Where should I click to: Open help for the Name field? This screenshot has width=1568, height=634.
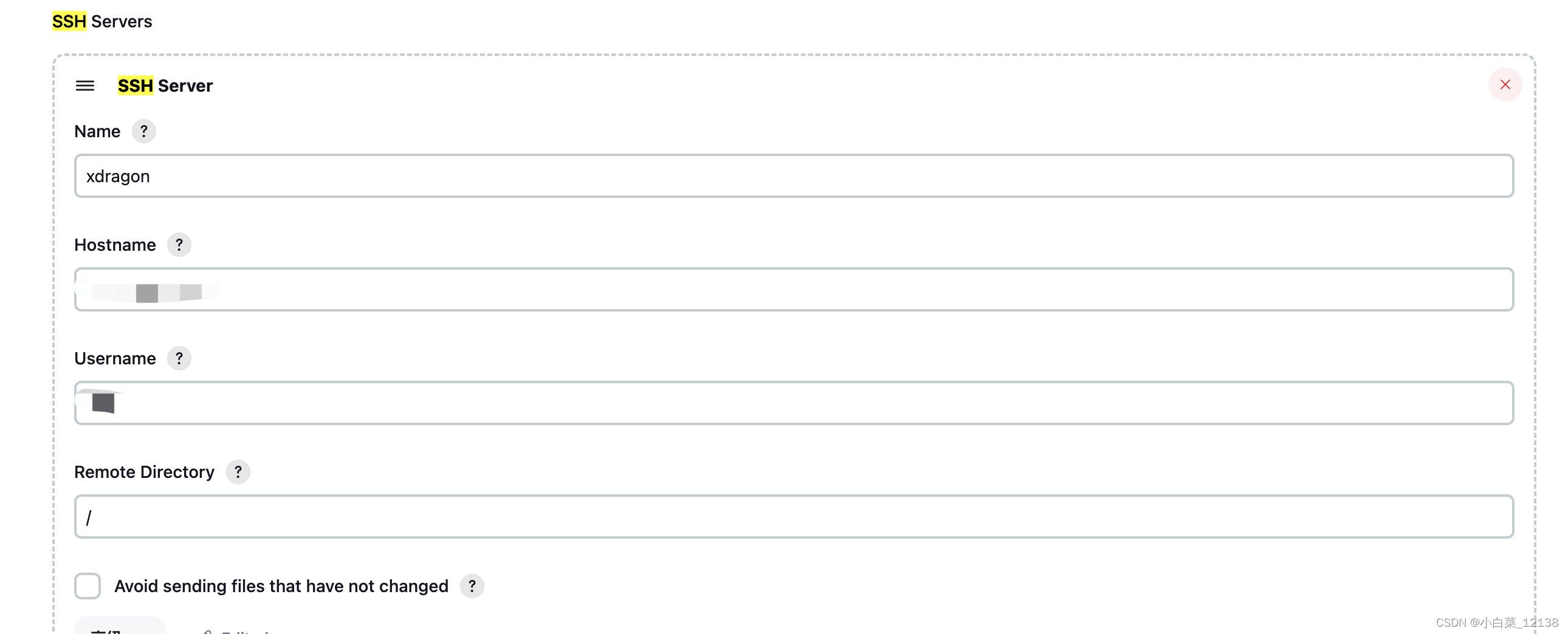tap(143, 131)
